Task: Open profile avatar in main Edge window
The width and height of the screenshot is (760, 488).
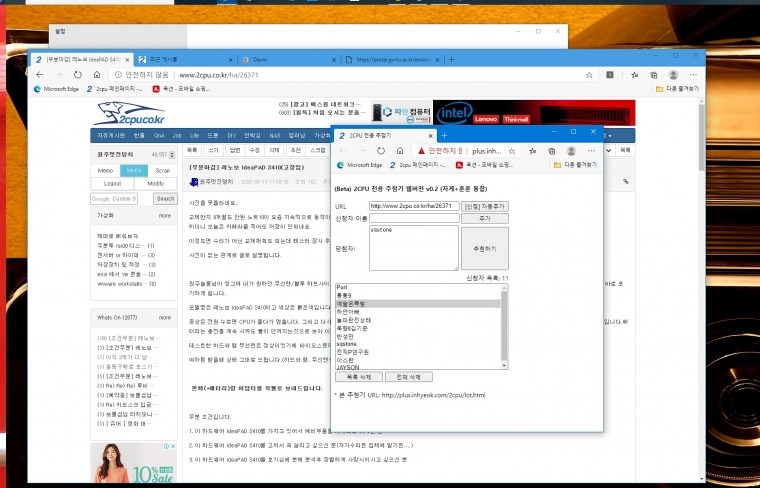Action: 673,75
